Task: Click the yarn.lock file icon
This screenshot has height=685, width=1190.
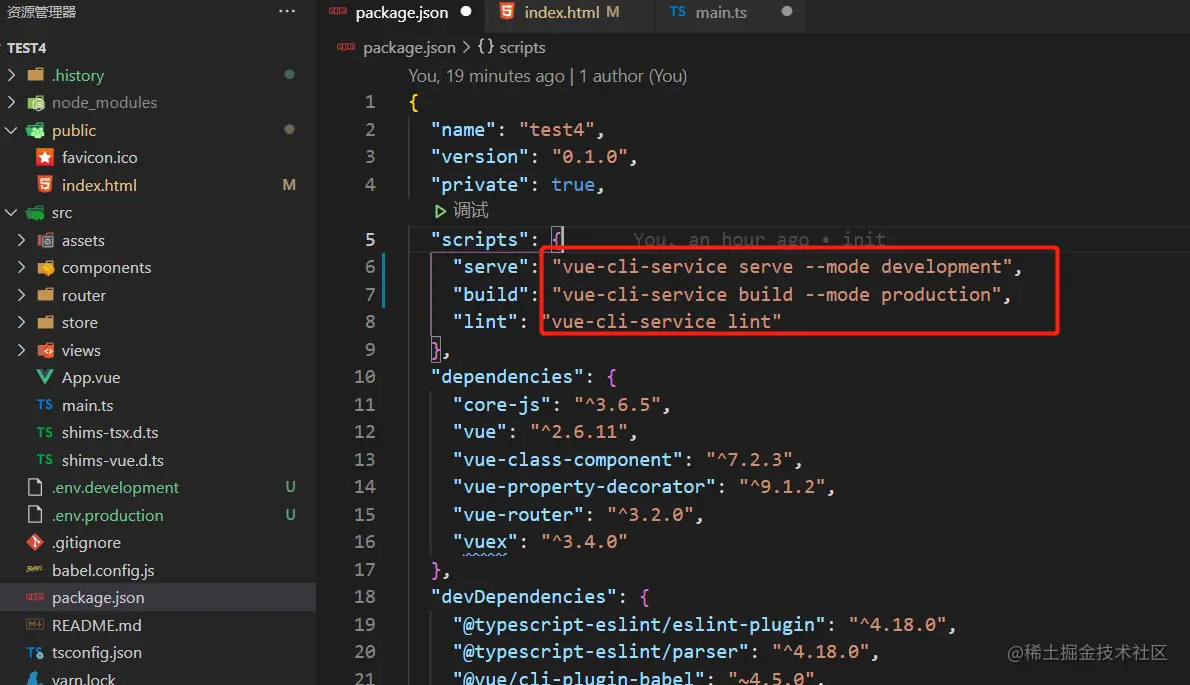Action: [x=35, y=678]
